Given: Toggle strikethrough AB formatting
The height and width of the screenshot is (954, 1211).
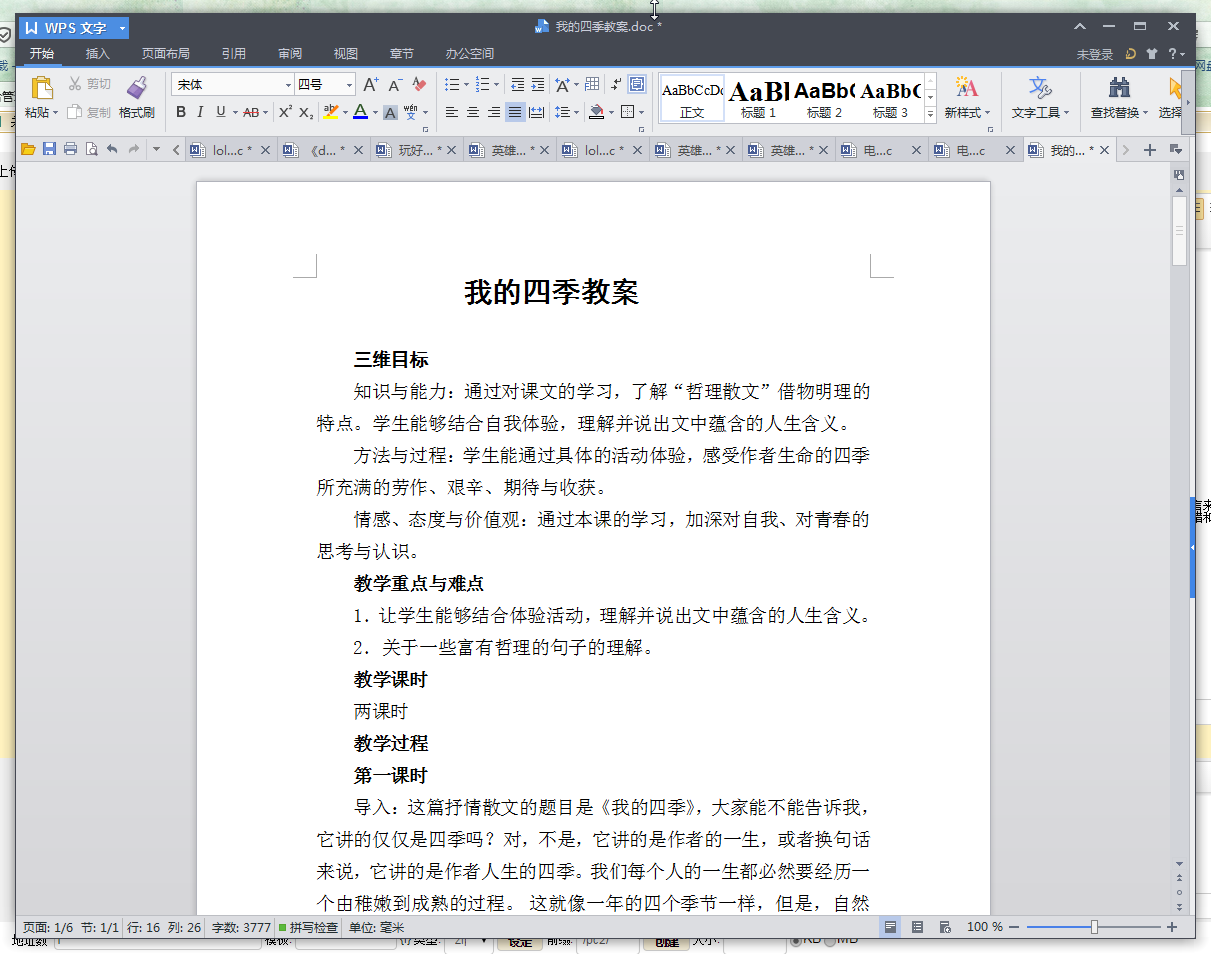Looking at the screenshot, I should (x=251, y=112).
